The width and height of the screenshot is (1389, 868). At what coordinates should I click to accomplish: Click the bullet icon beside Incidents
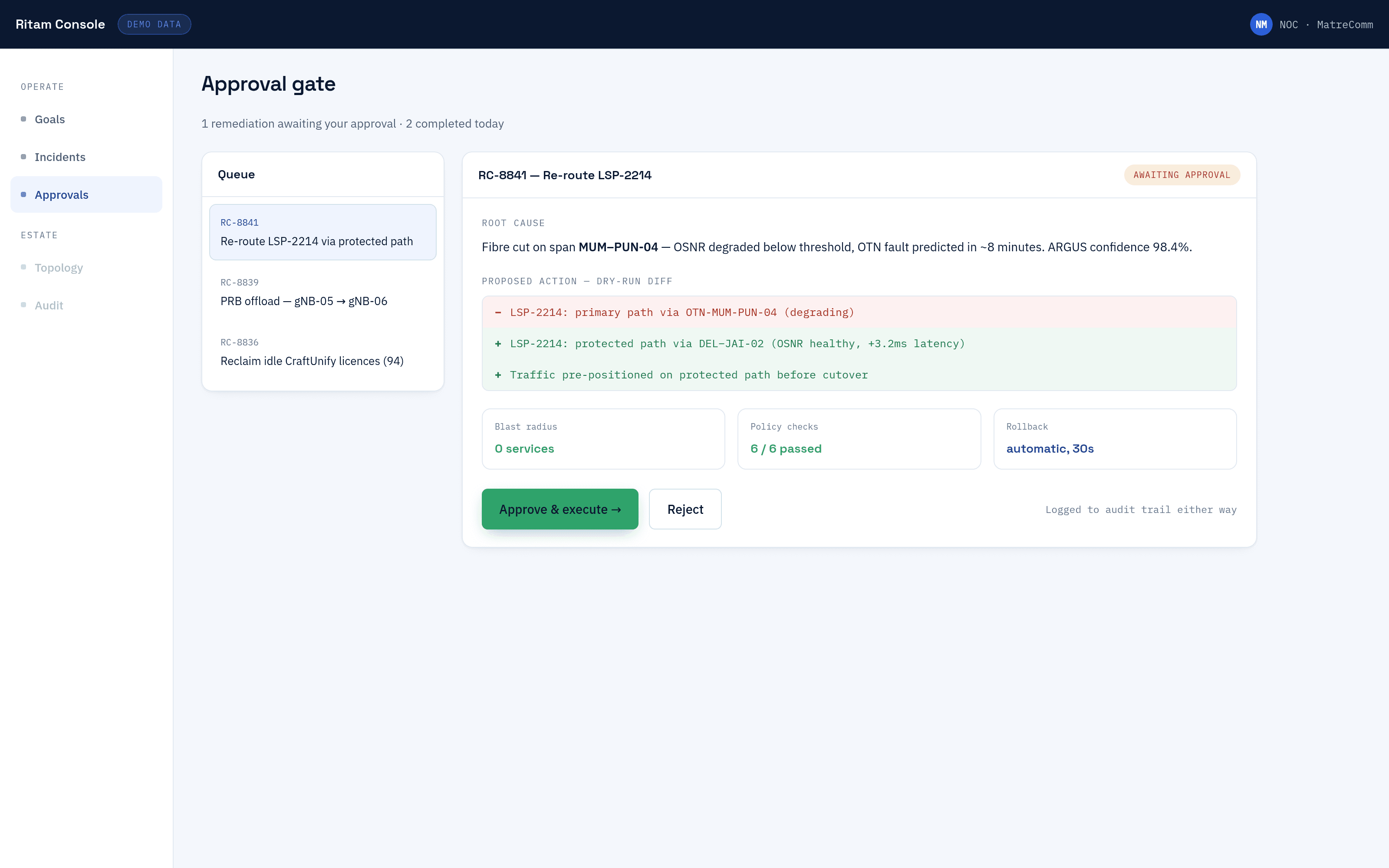(23, 157)
